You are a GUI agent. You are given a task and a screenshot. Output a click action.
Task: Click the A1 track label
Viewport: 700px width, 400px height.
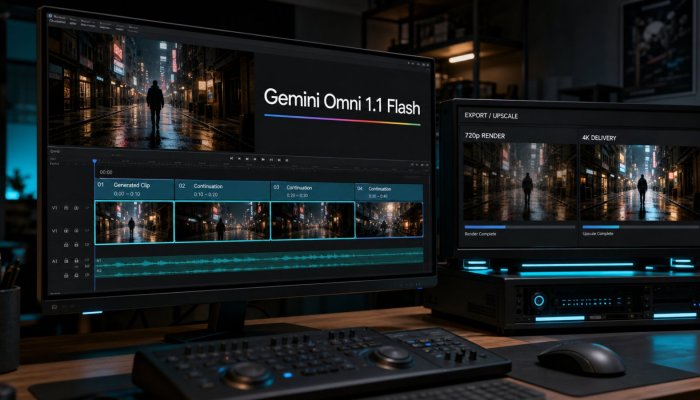(x=55, y=261)
